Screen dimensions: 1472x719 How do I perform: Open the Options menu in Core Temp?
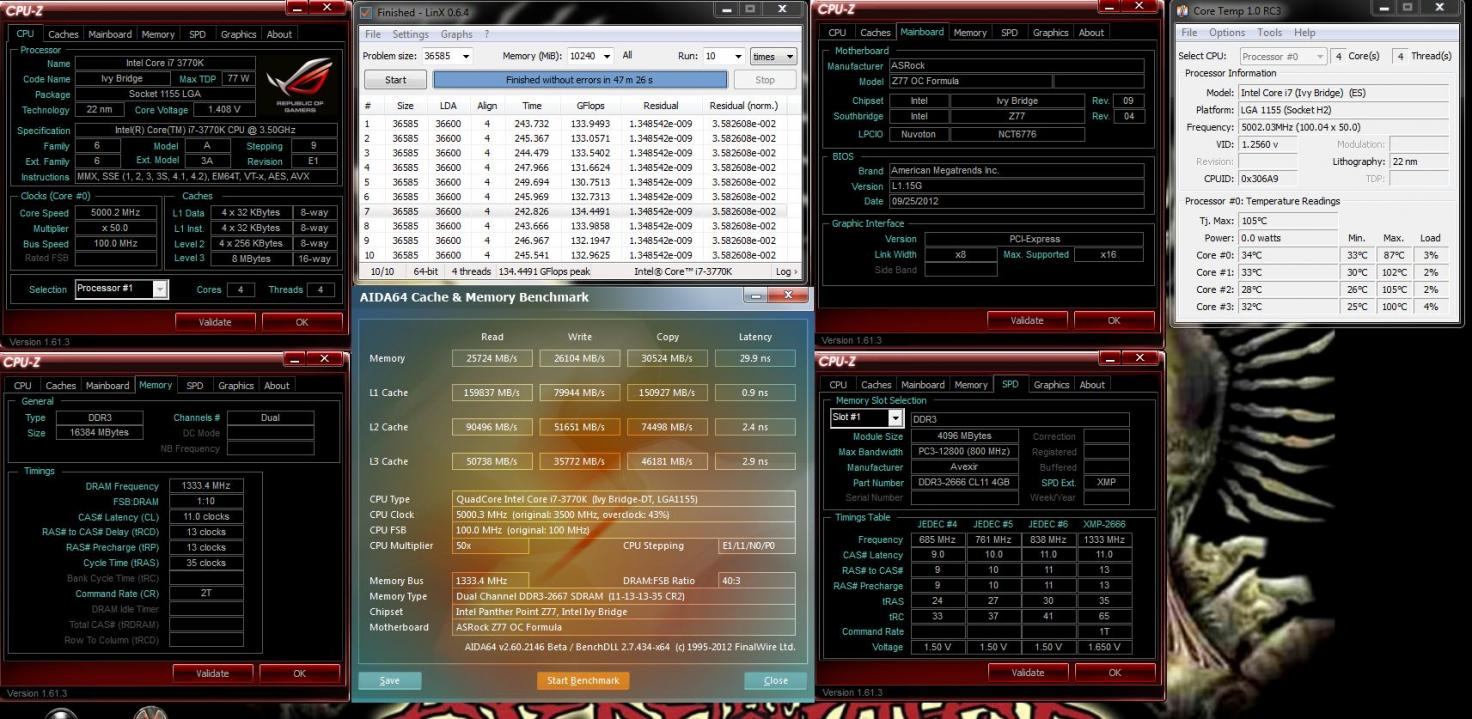tap(1227, 33)
